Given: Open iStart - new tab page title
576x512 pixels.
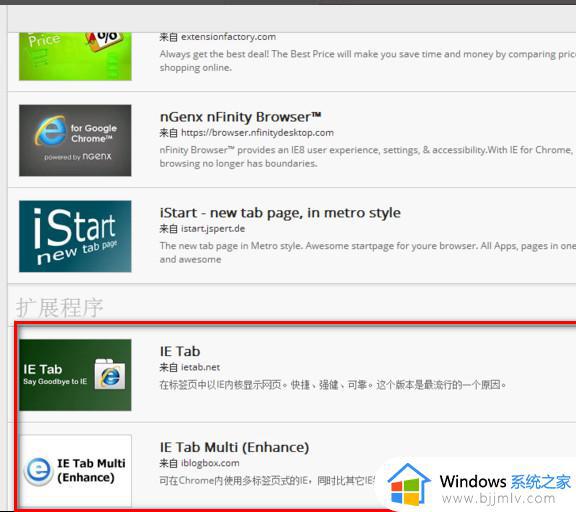Looking at the screenshot, I should [280, 213].
